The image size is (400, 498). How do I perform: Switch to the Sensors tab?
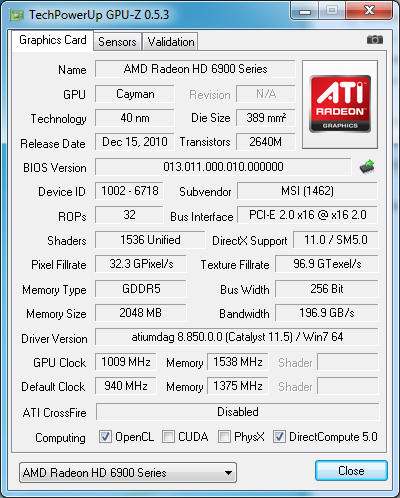pos(117,42)
